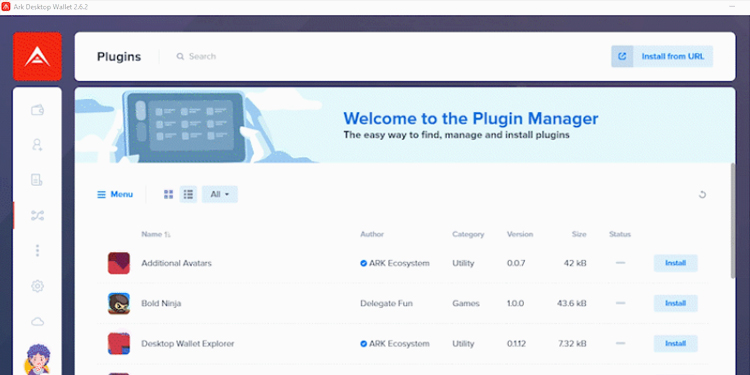The image size is (750, 375).
Task: Reload the plugin list
Action: pyautogui.click(x=702, y=194)
